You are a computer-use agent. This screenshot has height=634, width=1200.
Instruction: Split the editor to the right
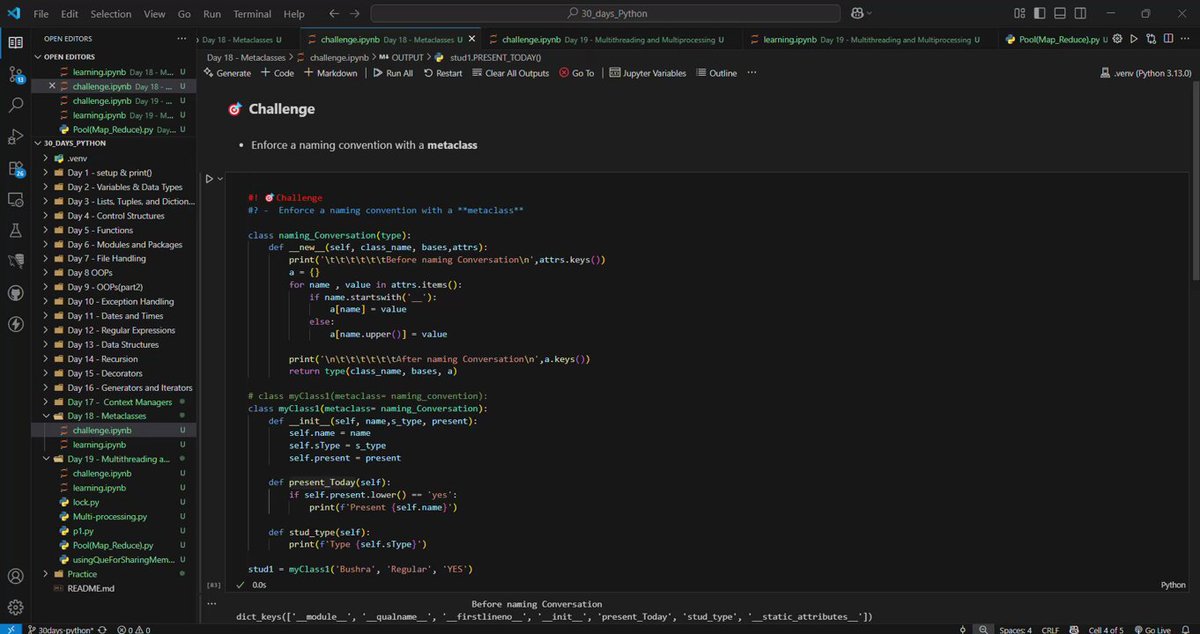tap(1167, 39)
